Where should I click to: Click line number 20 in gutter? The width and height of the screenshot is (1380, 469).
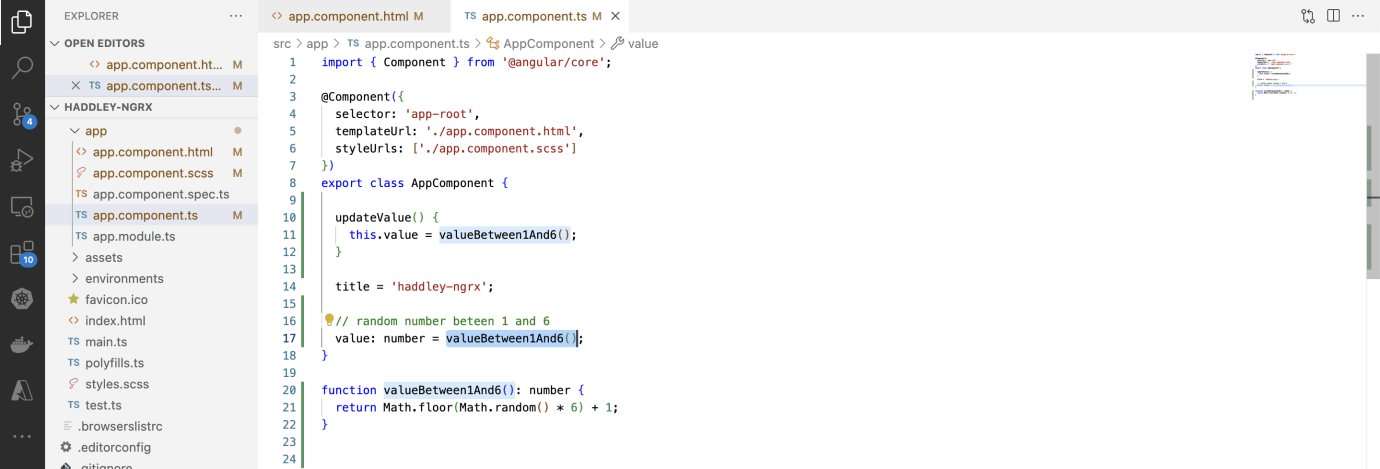click(x=289, y=390)
